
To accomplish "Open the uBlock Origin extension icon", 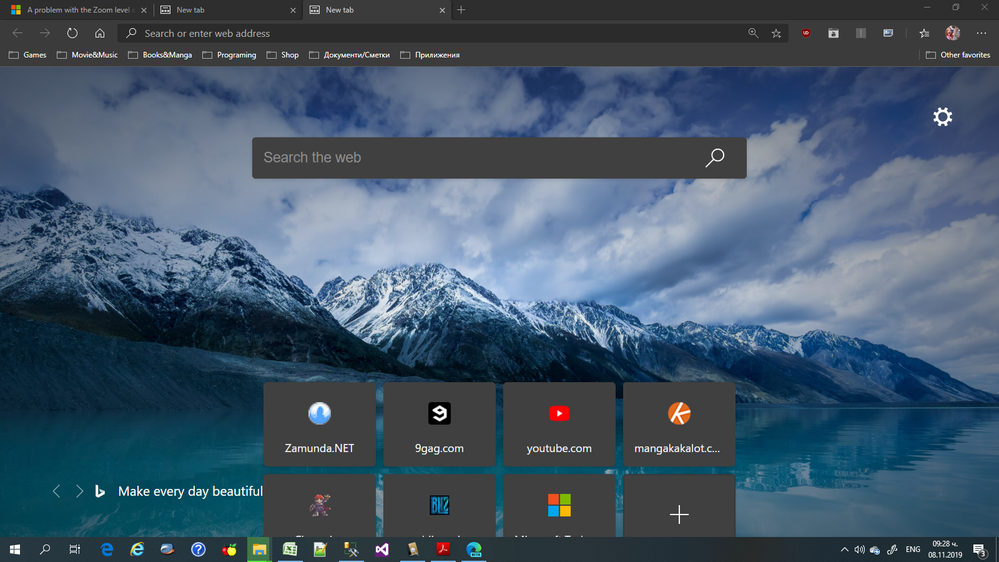I will click(x=806, y=33).
